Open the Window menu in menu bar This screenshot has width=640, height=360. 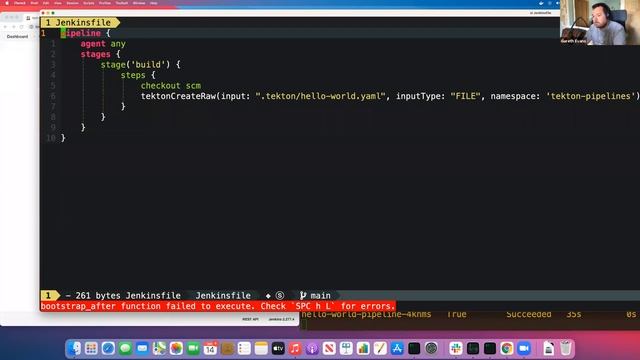coord(139,3)
